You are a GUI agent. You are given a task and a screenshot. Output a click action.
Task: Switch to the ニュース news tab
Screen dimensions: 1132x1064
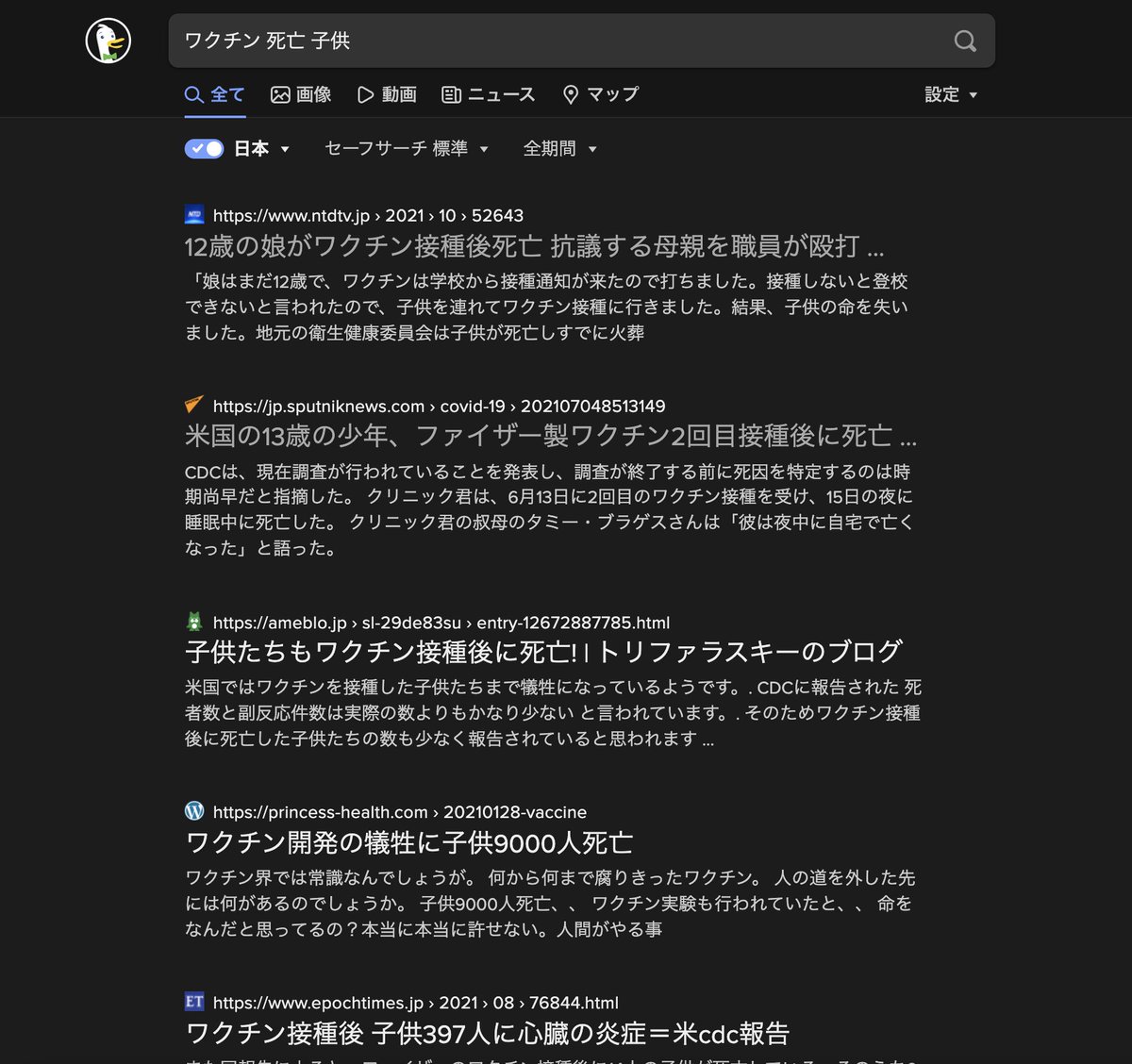pyautogui.click(x=489, y=94)
